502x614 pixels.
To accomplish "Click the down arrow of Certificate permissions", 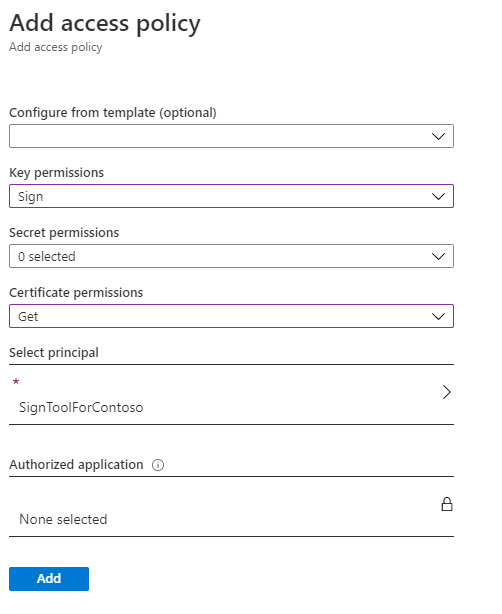I will pyautogui.click(x=438, y=316).
